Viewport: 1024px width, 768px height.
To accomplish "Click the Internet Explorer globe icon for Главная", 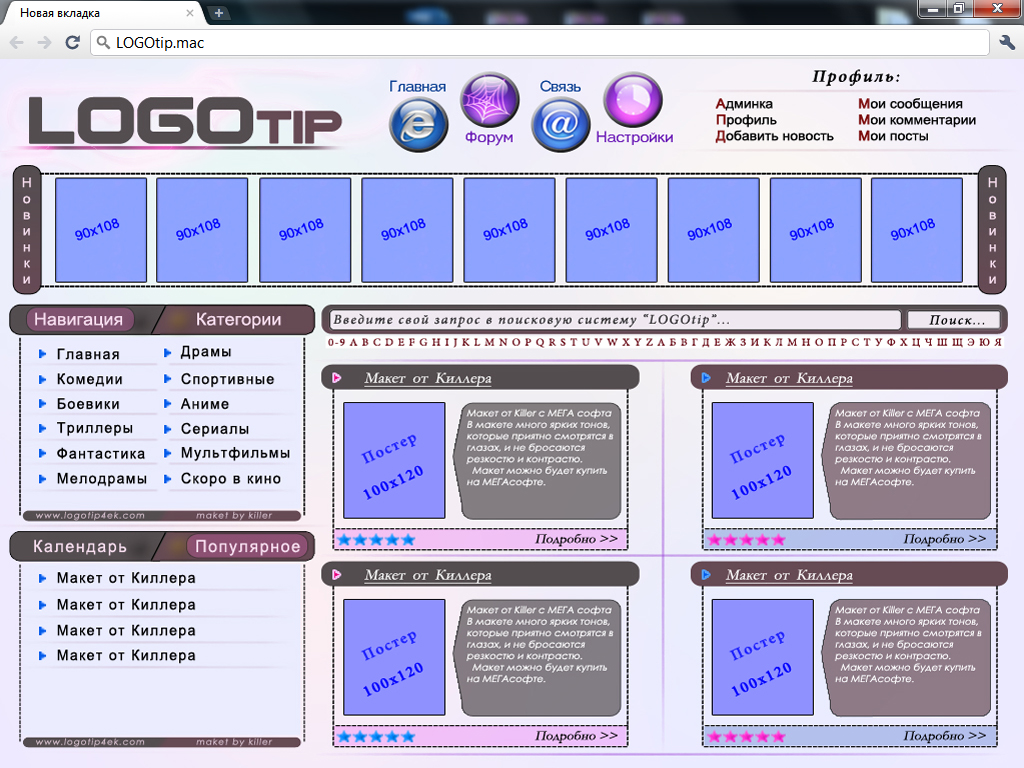I will click(x=418, y=124).
